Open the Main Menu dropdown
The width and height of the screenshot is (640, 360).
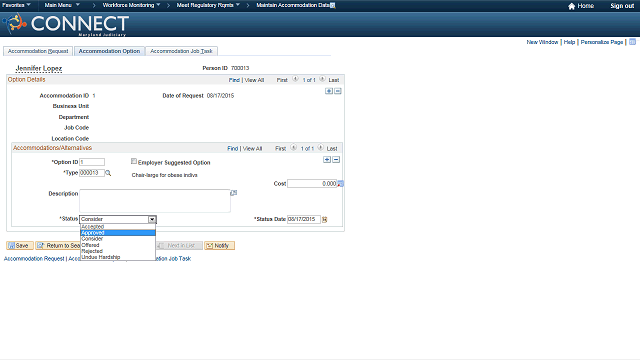62,5
